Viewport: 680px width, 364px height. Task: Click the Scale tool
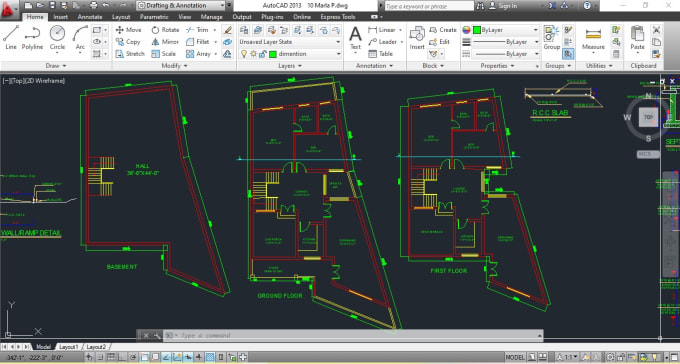tap(163, 54)
